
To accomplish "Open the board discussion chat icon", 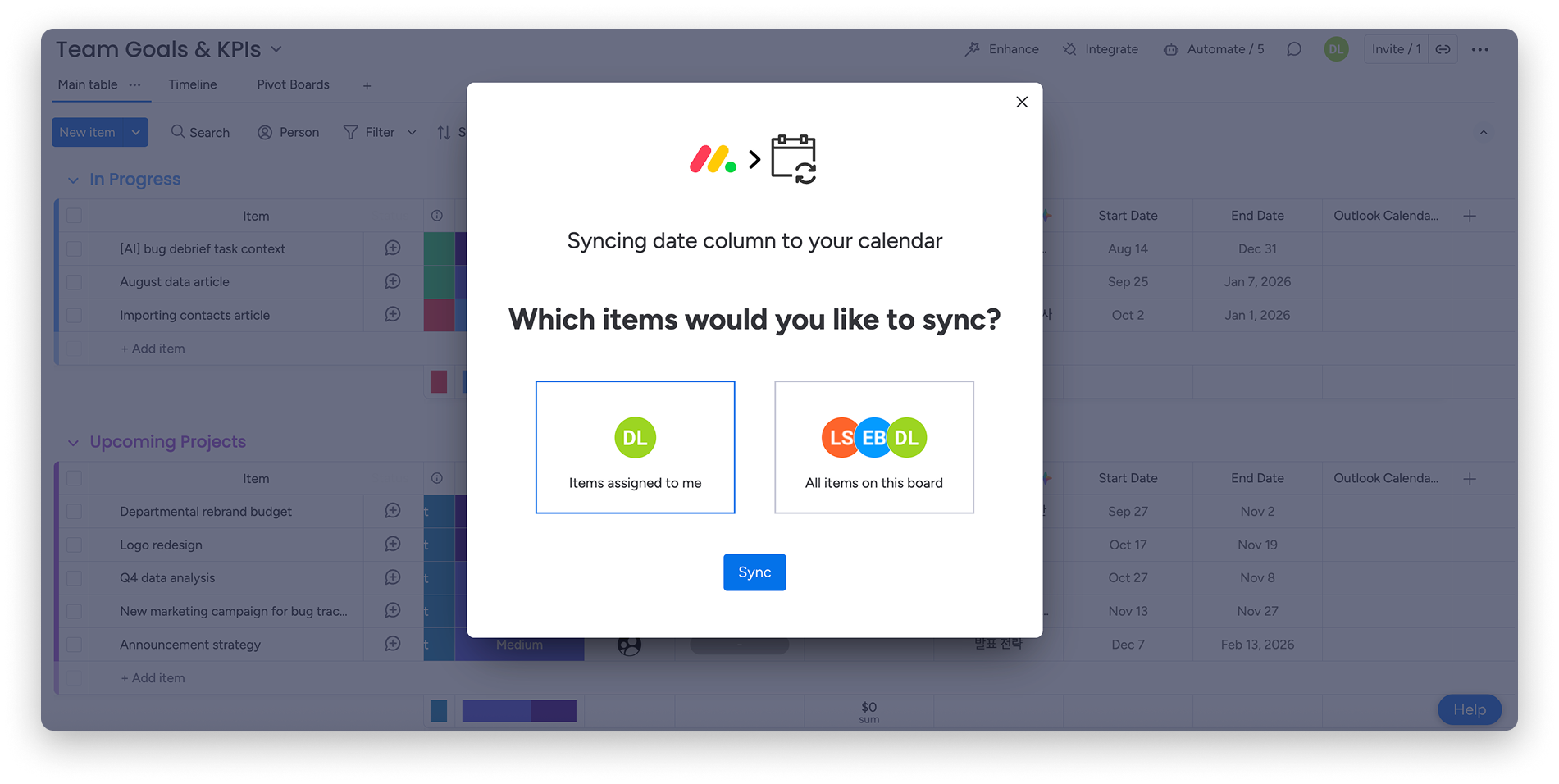I will [1294, 49].
